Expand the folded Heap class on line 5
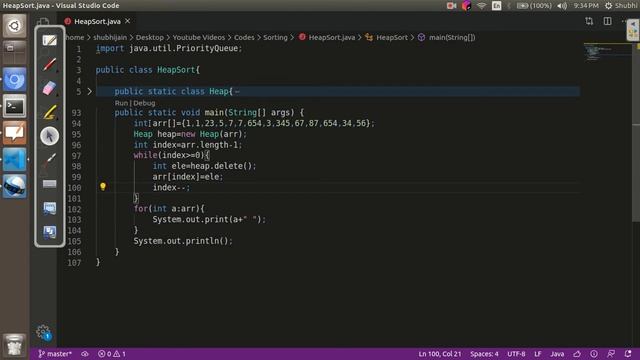Image resolution: width=640 pixels, height=360 pixels. 90,91
